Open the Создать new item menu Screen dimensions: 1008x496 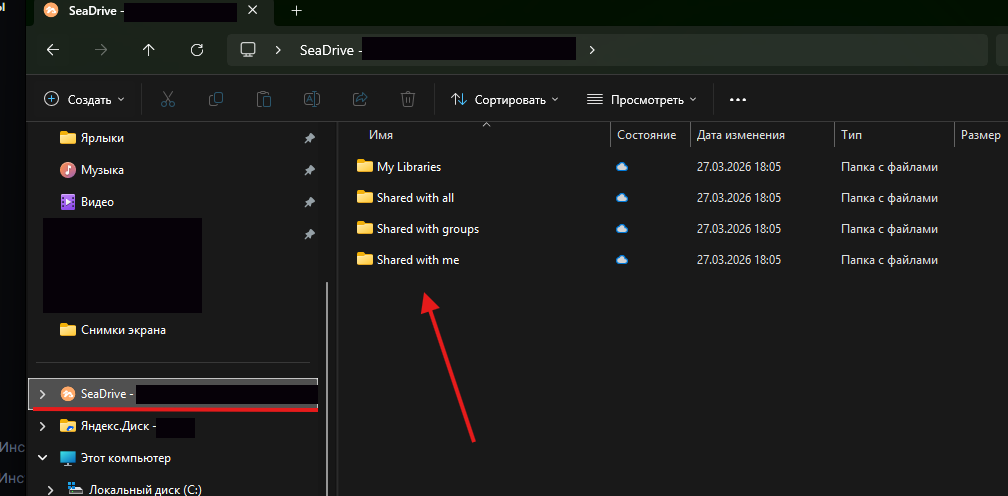[x=84, y=100]
